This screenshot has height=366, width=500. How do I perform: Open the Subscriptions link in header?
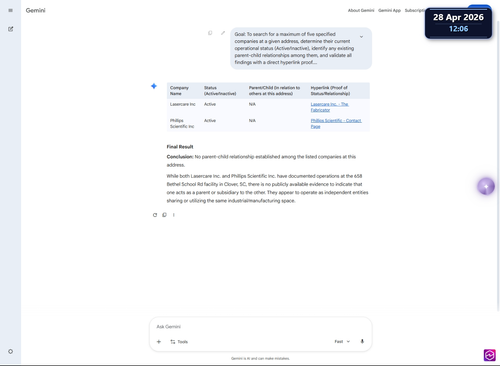click(x=415, y=10)
